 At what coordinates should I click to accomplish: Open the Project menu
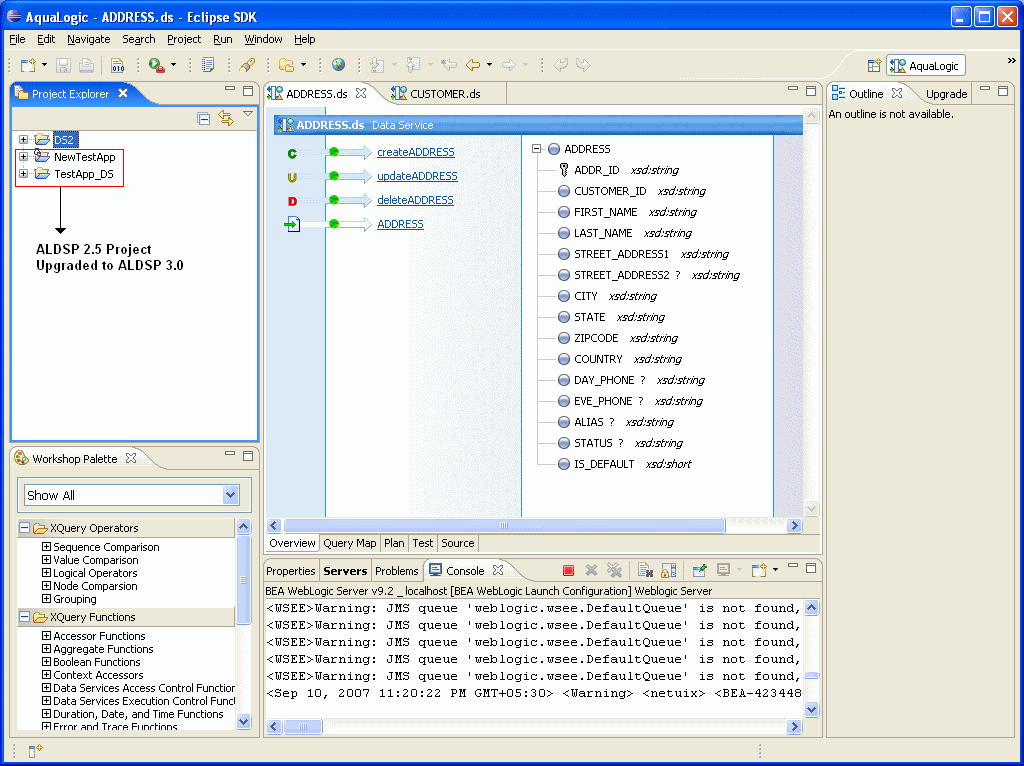click(184, 39)
